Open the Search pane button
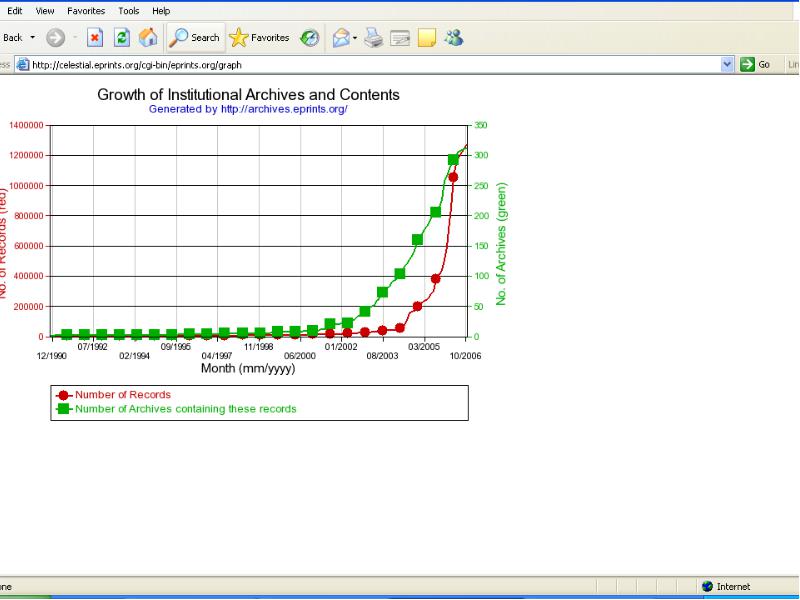This screenshot has width=800, height=600. [x=196, y=38]
